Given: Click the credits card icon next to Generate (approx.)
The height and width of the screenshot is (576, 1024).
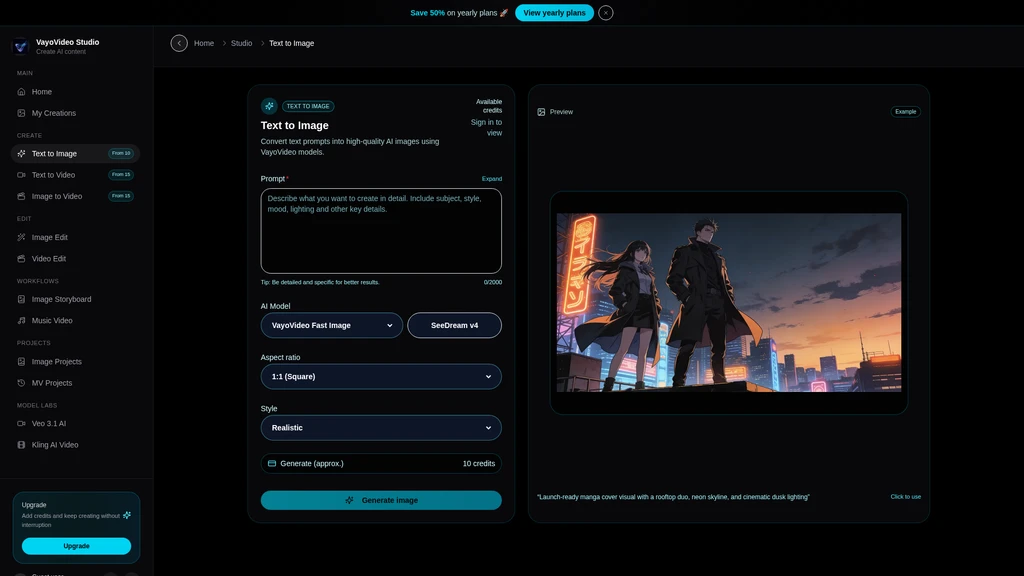Looking at the screenshot, I should (272, 464).
